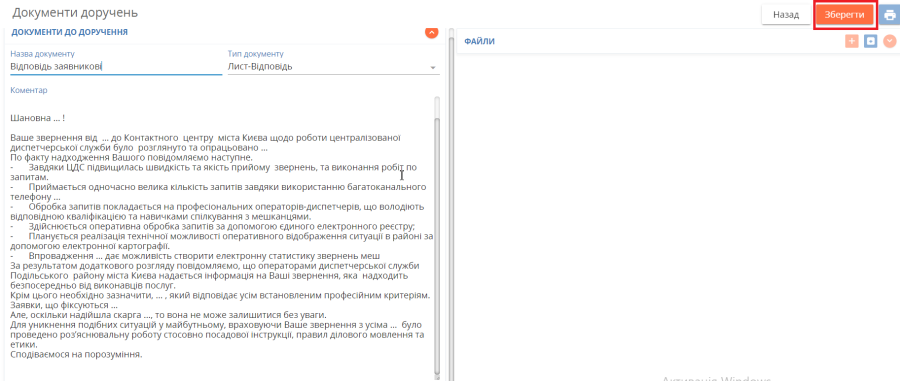
Task: Click the Документи доручень page title
Action: pos(75,12)
